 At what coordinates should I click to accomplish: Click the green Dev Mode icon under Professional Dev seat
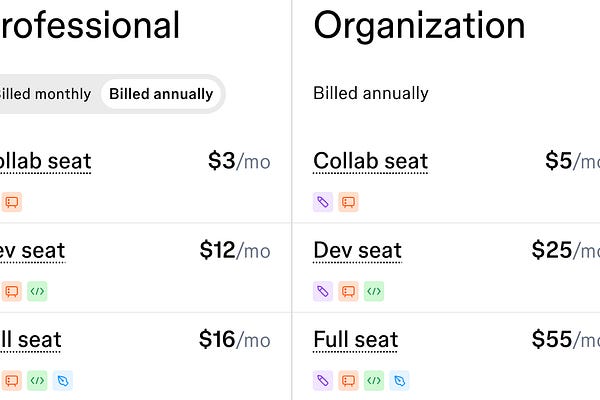[37, 291]
